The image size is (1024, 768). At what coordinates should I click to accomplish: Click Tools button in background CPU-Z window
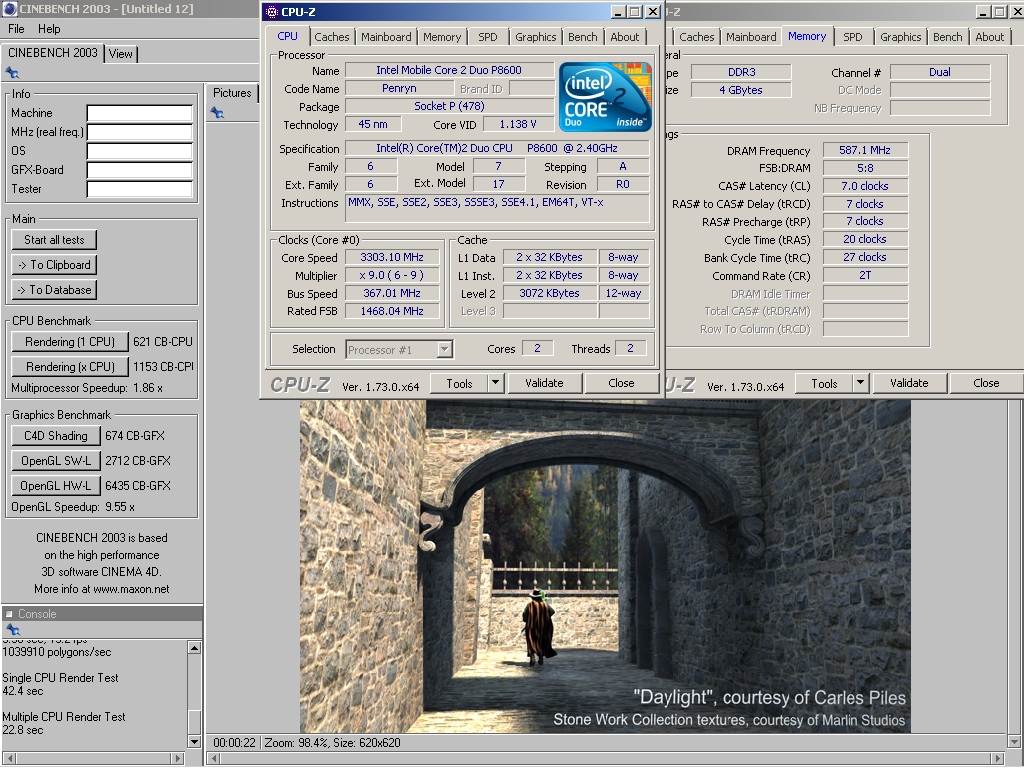coord(824,383)
